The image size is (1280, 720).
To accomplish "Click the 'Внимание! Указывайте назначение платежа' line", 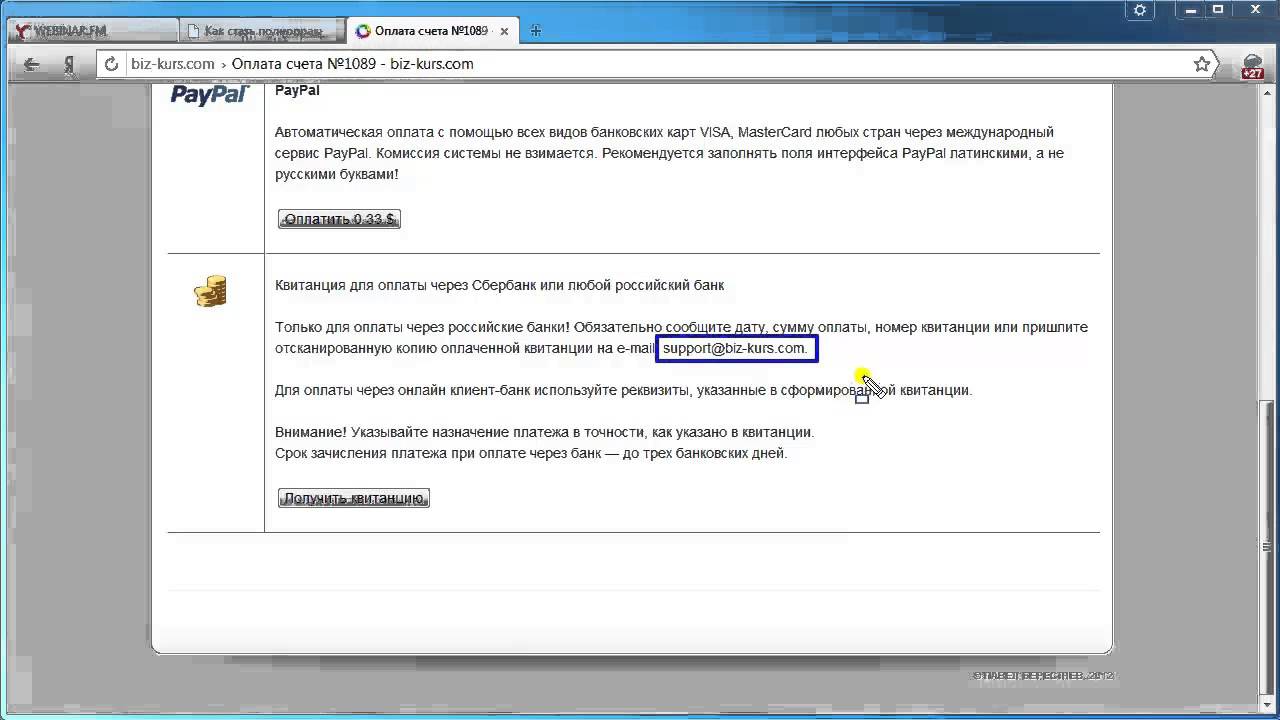I will pyautogui.click(x=544, y=432).
